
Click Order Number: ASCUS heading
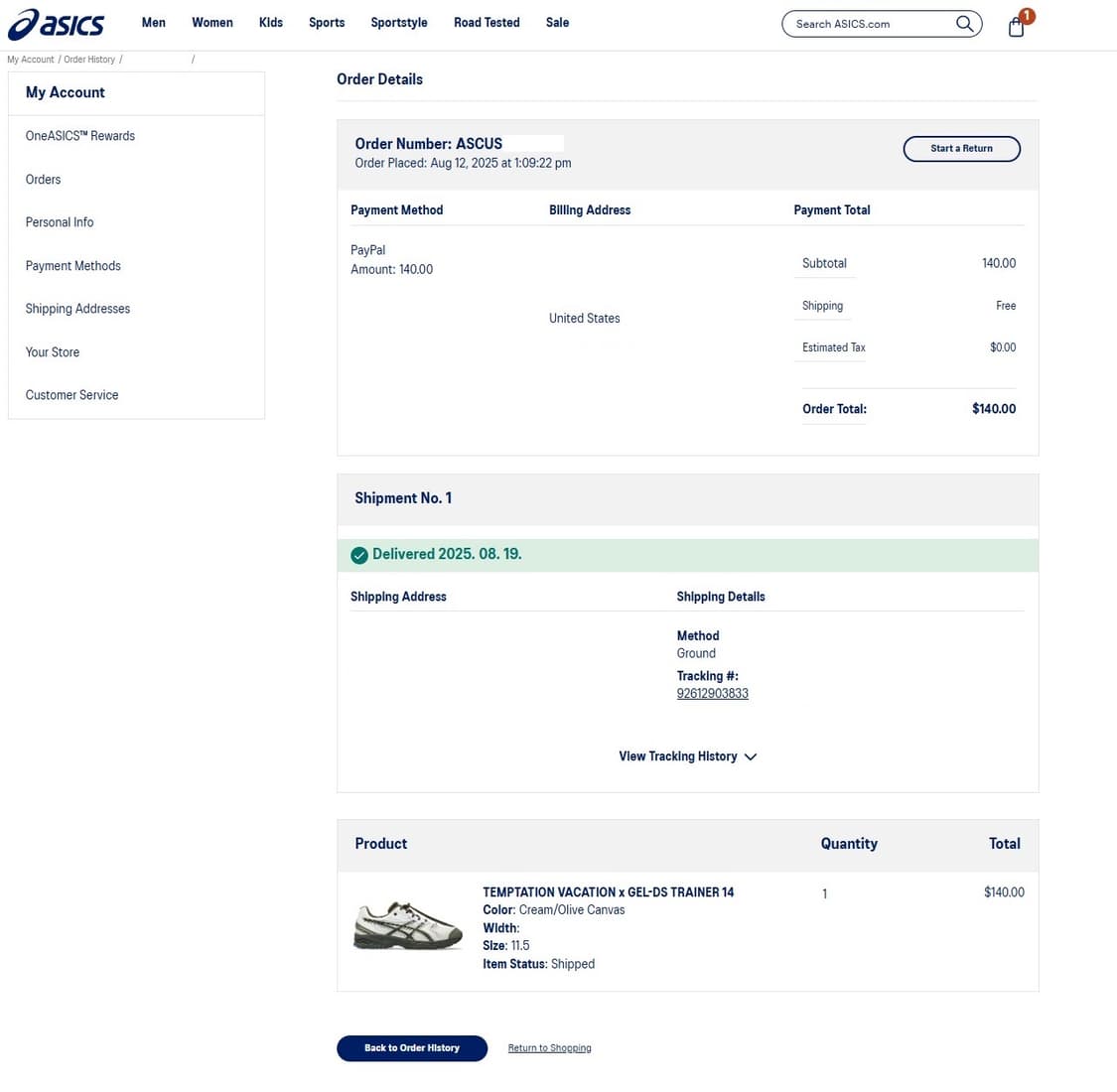tap(428, 143)
